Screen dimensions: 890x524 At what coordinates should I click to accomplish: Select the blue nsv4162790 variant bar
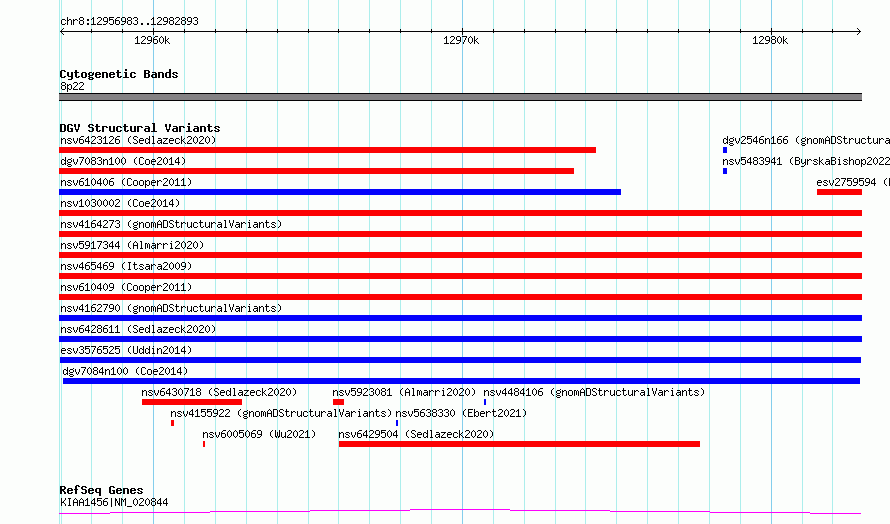(x=460, y=318)
